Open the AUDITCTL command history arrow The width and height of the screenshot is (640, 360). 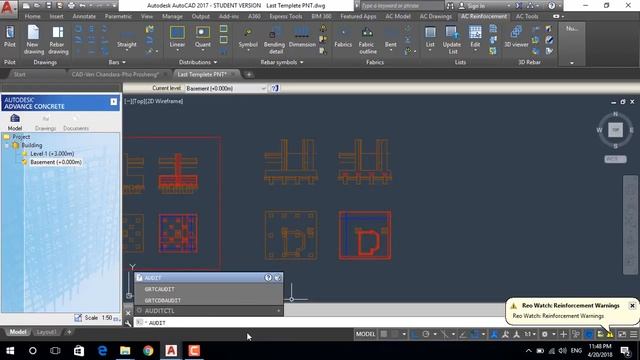click(279, 311)
